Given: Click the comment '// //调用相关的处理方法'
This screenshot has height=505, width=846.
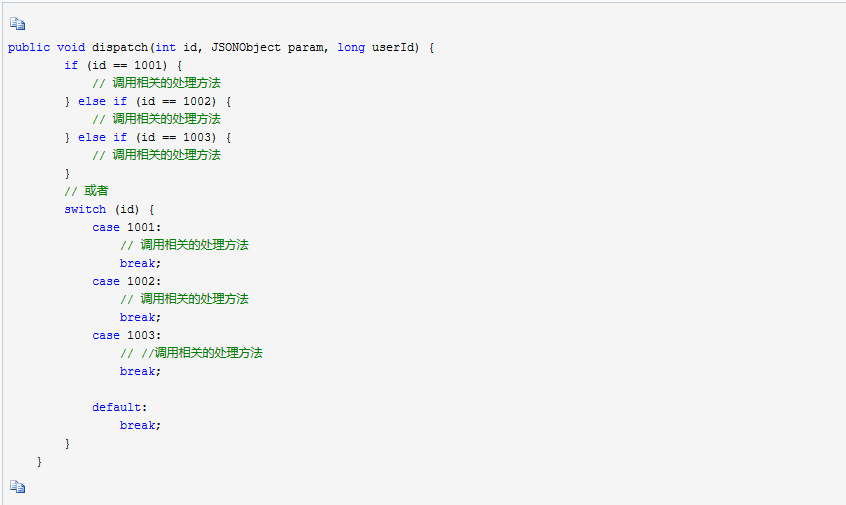Looking at the screenshot, I should pos(191,353).
